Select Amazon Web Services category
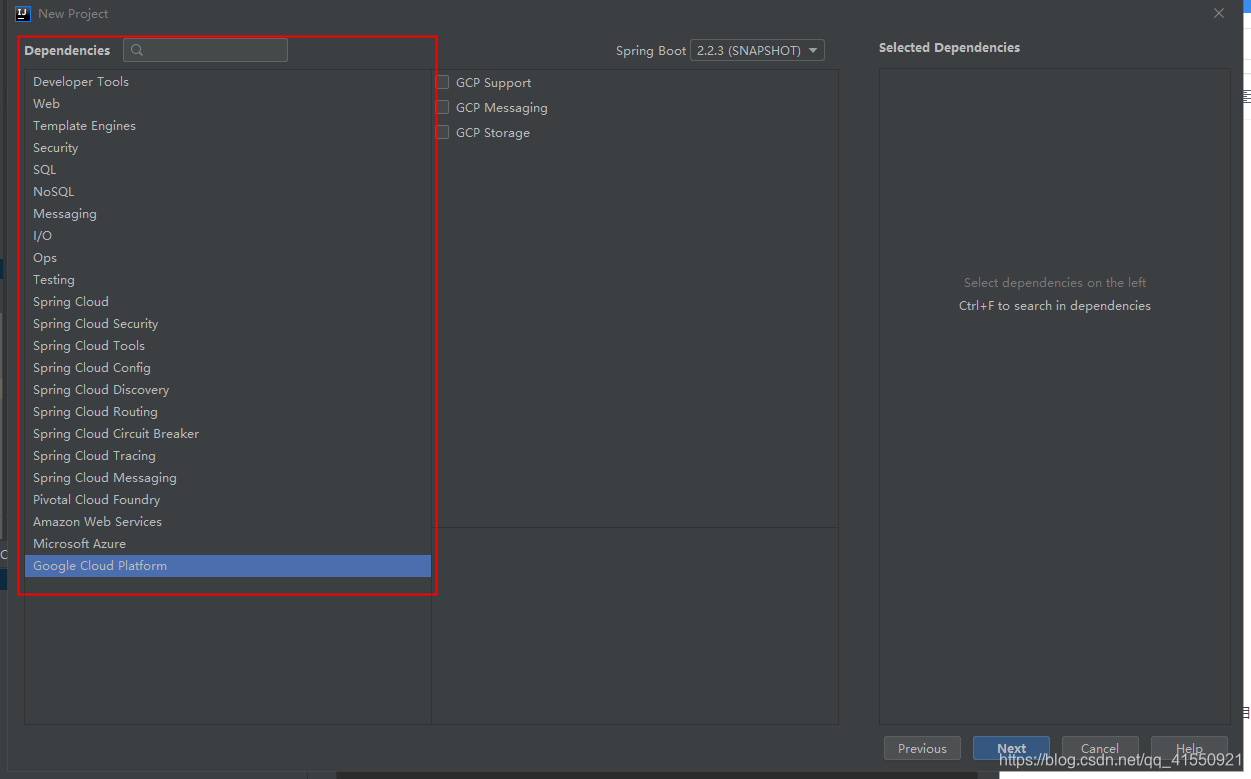The width and height of the screenshot is (1251, 779). coord(228,522)
